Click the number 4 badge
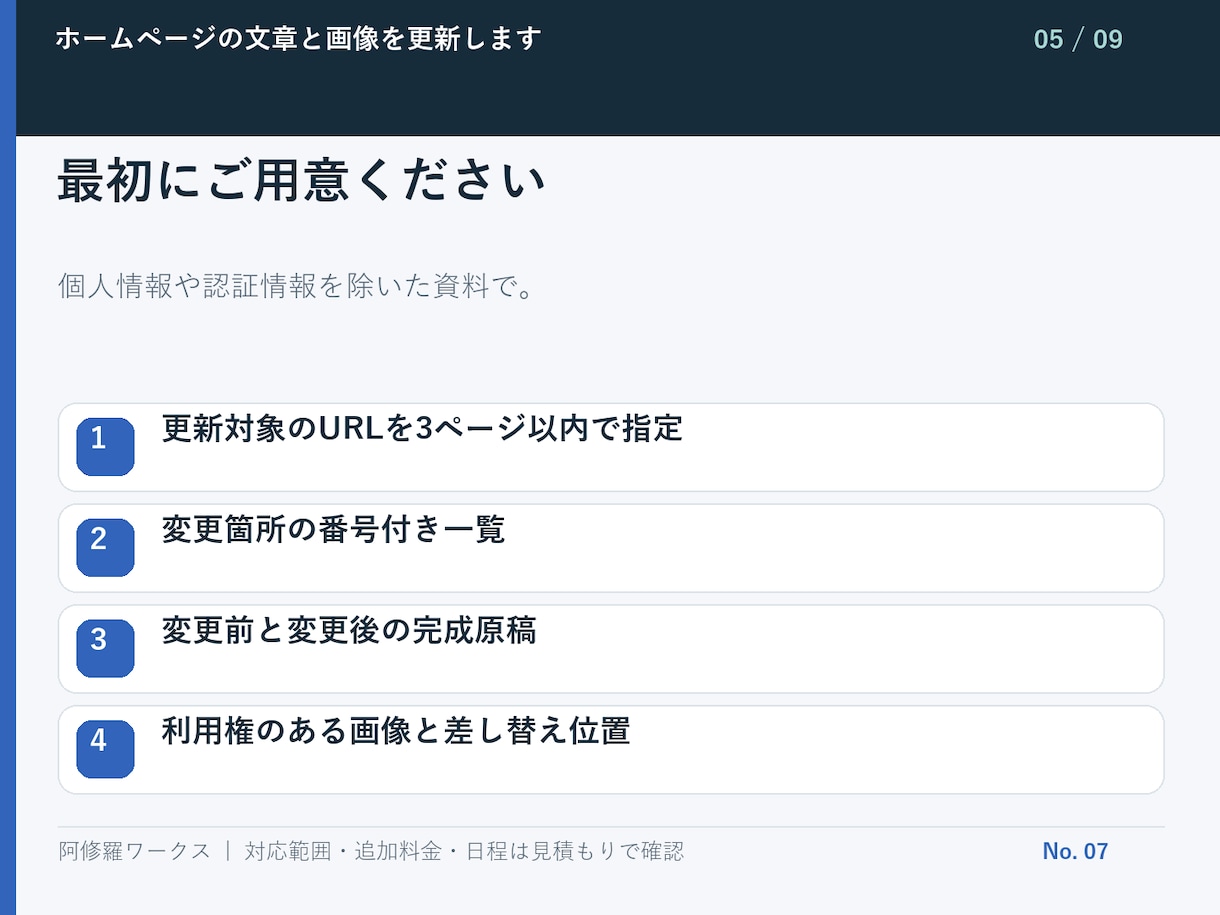Image resolution: width=1220 pixels, height=915 pixels. (105, 749)
